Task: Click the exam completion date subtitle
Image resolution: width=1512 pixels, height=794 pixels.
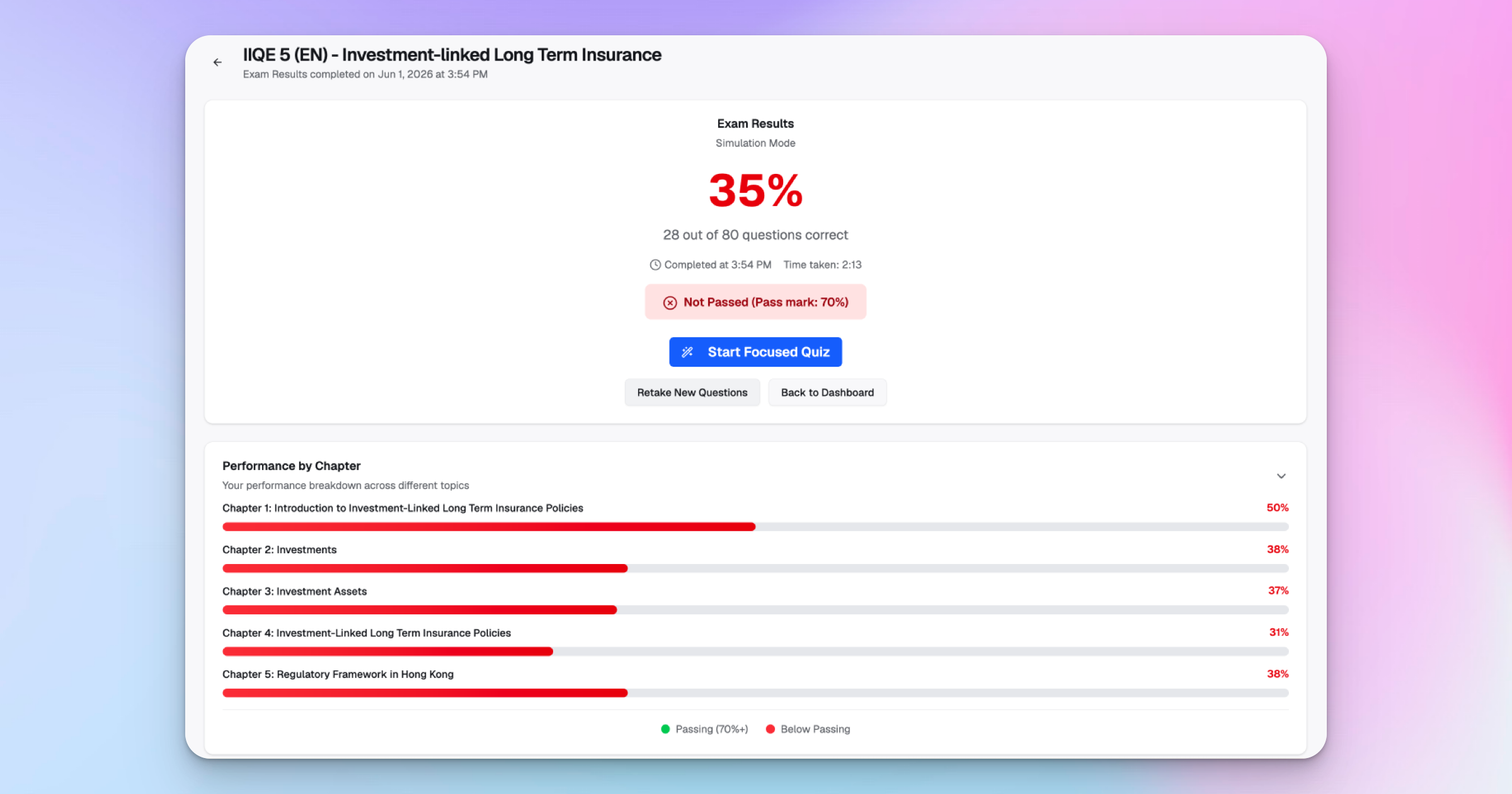Action: [x=365, y=74]
